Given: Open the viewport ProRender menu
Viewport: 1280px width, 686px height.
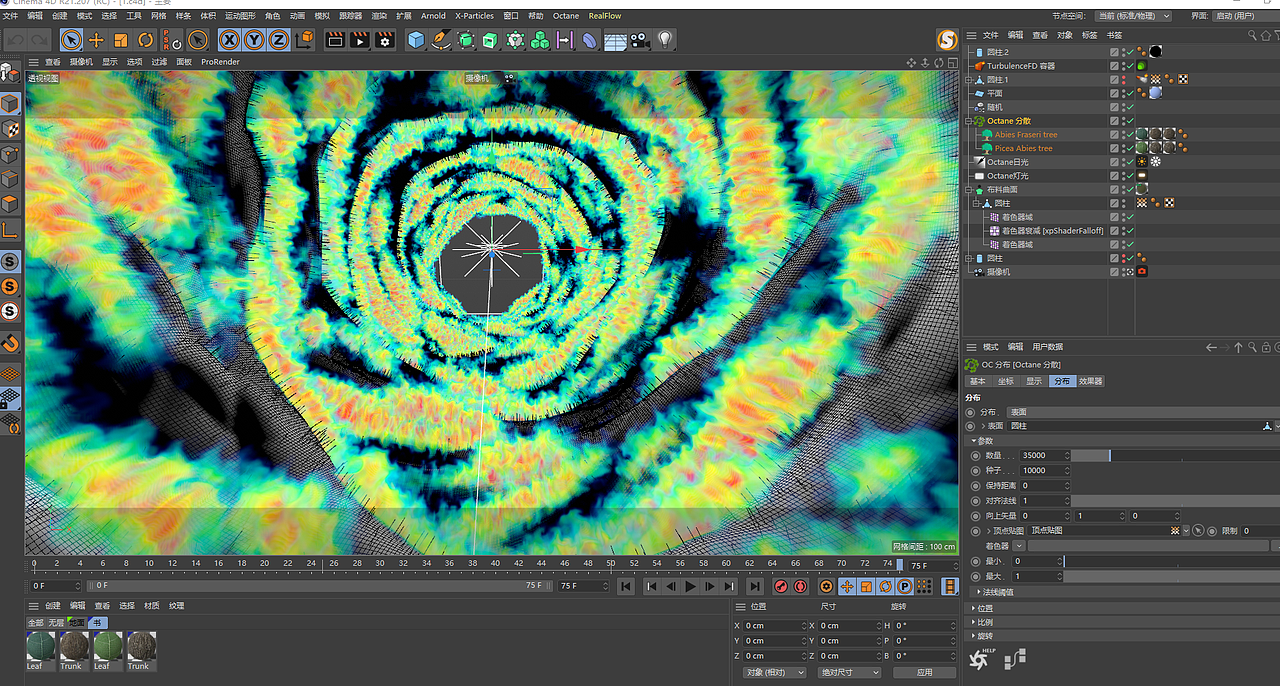Looking at the screenshot, I should tap(220, 62).
